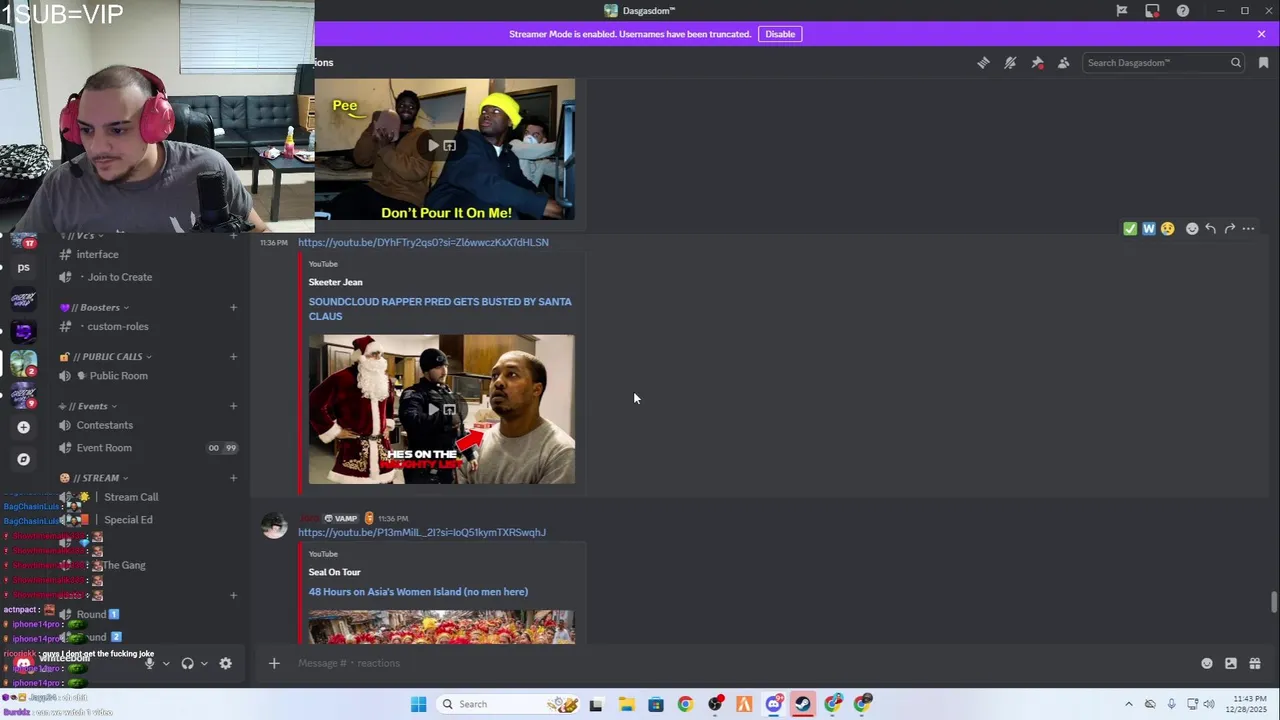Open 48 Hours on Asia's Women Island link
The width and height of the screenshot is (1280, 720).
click(418, 592)
